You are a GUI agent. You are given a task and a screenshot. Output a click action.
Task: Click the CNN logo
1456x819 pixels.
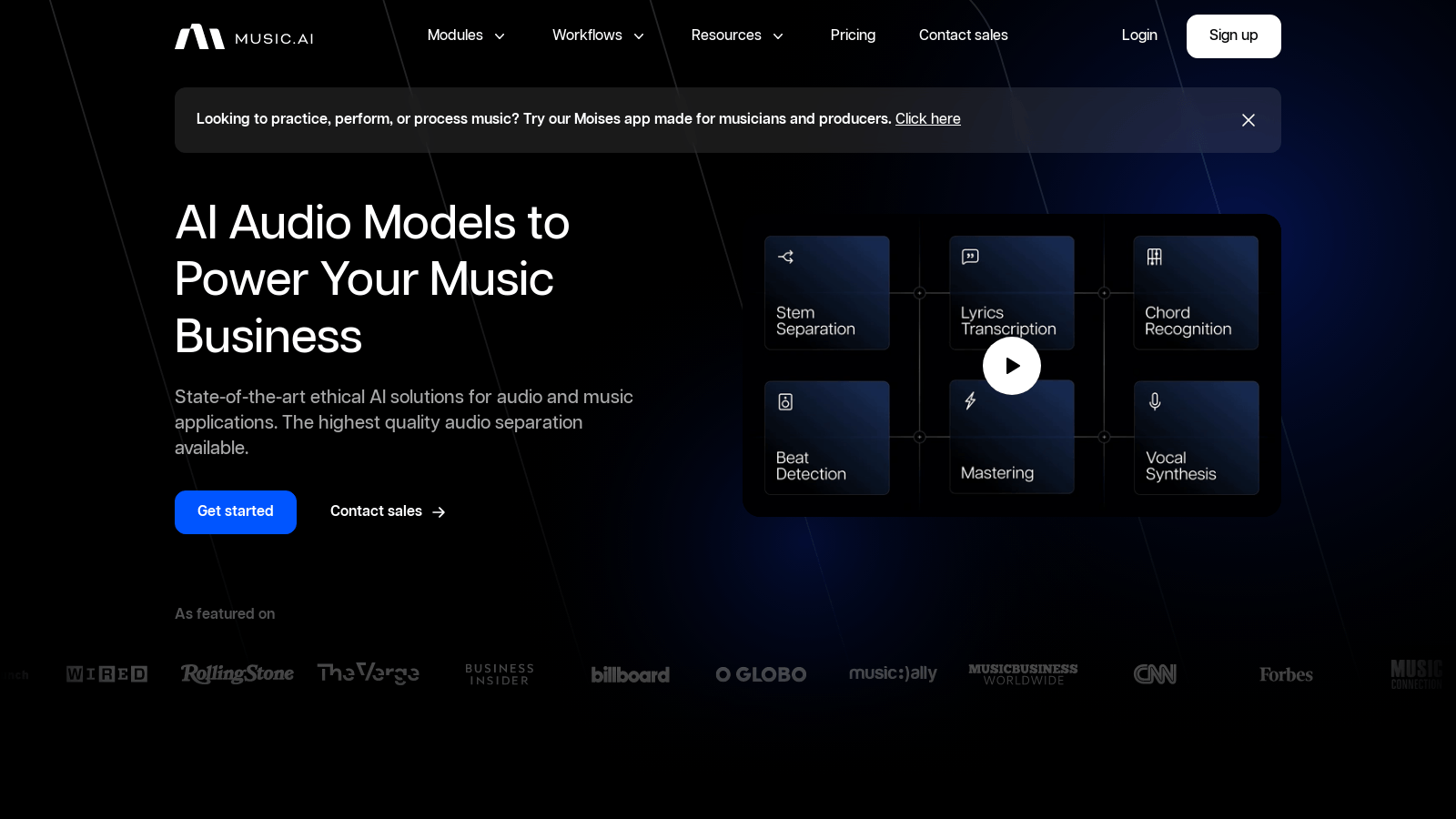coord(1155,674)
